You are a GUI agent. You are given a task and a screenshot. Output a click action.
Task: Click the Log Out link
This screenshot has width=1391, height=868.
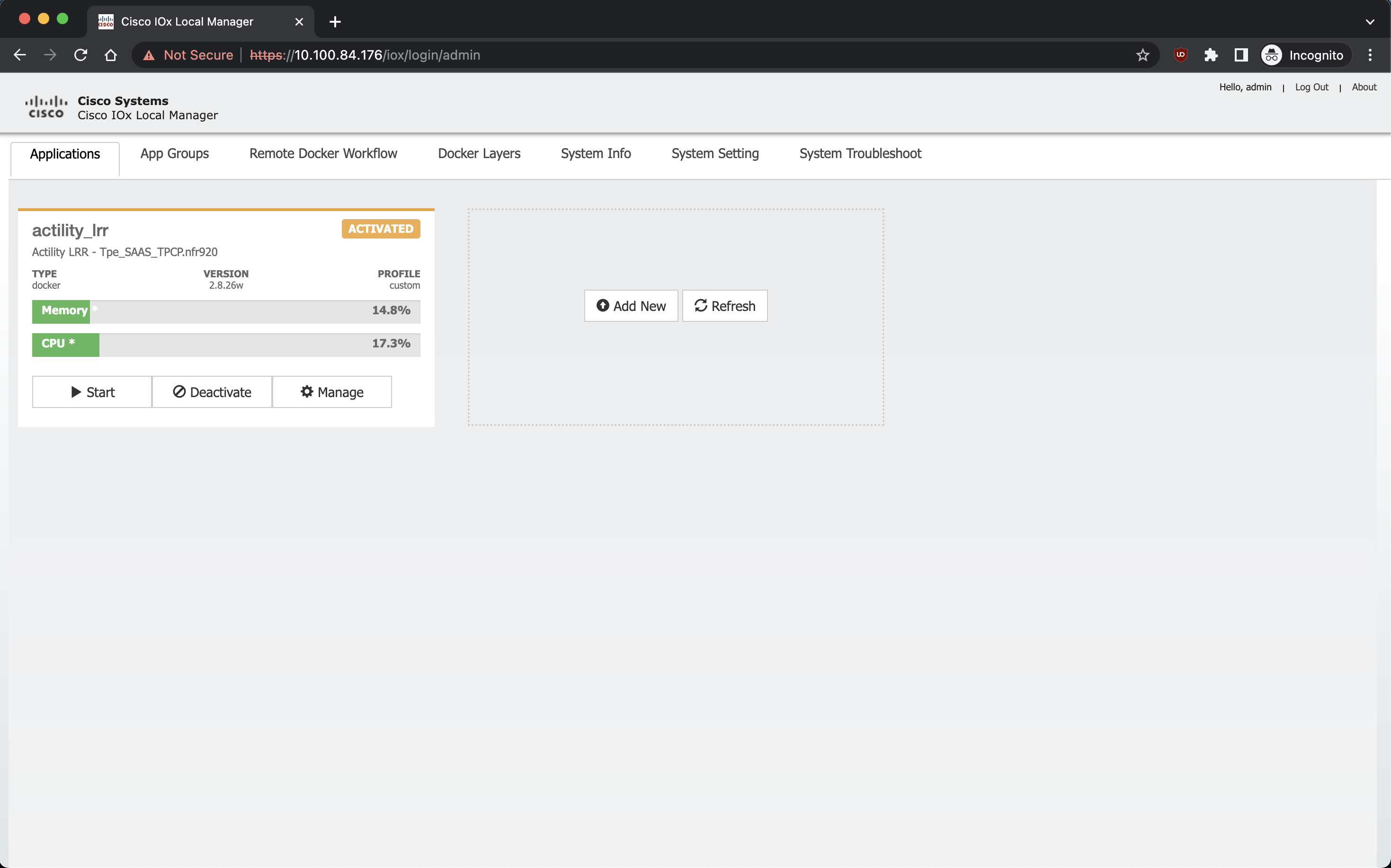click(1311, 87)
